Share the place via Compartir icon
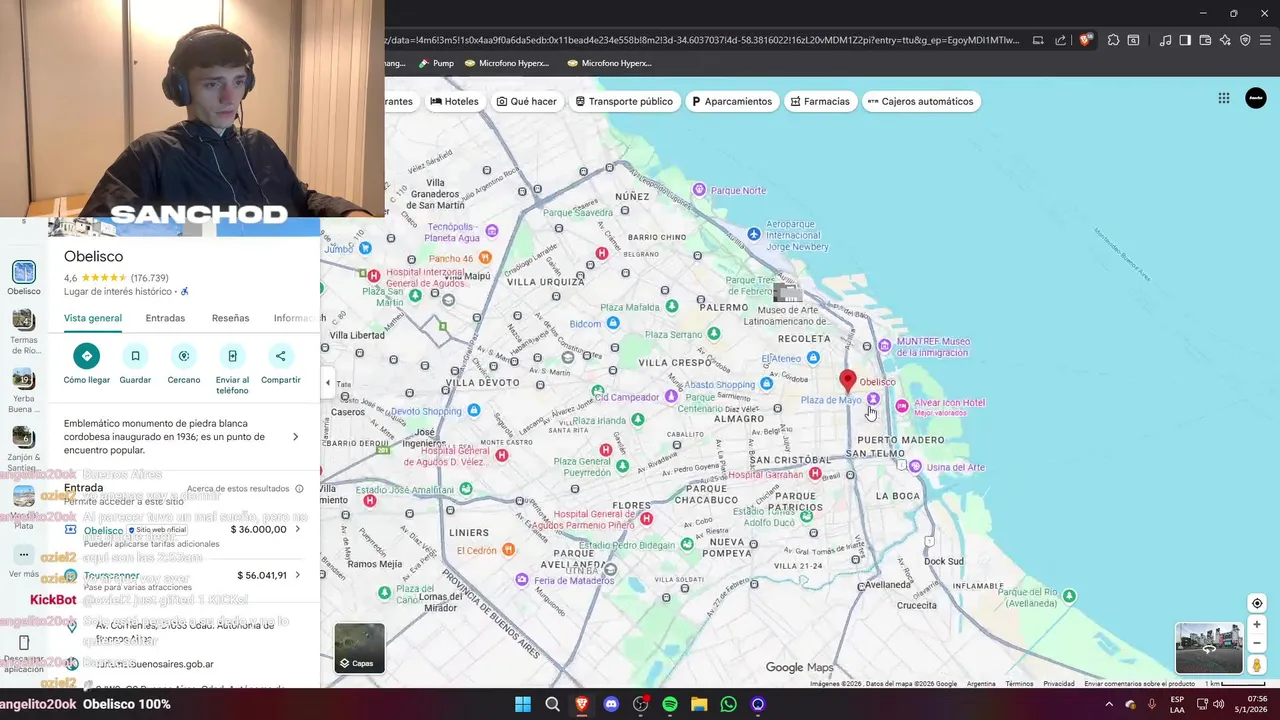The height and width of the screenshot is (720, 1280). [280, 356]
